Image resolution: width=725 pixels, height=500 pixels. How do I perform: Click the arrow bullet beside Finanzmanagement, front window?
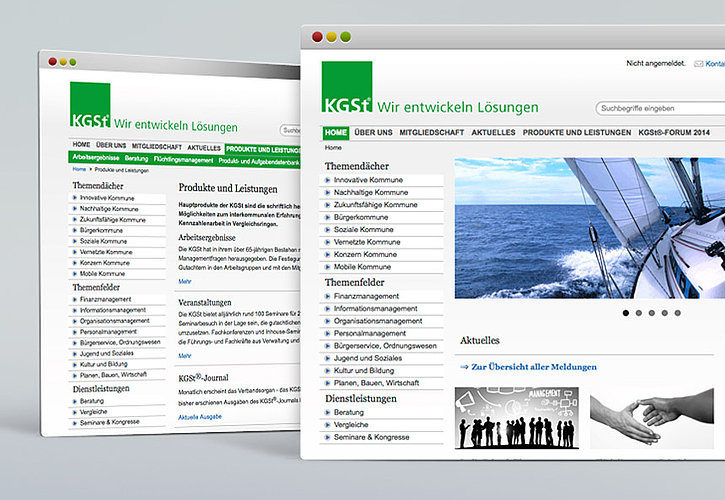(x=327, y=297)
